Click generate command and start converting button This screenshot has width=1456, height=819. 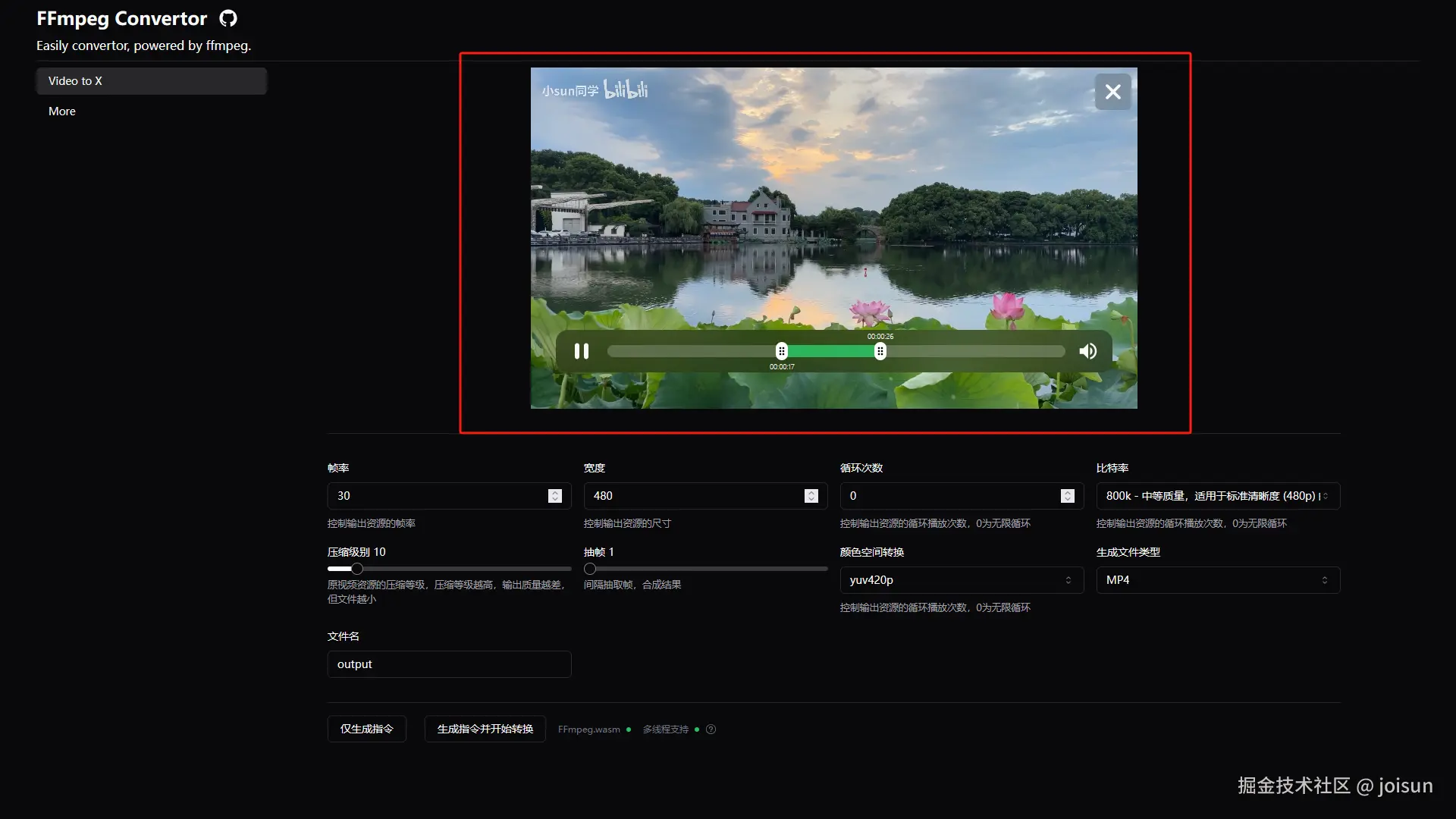click(x=485, y=729)
